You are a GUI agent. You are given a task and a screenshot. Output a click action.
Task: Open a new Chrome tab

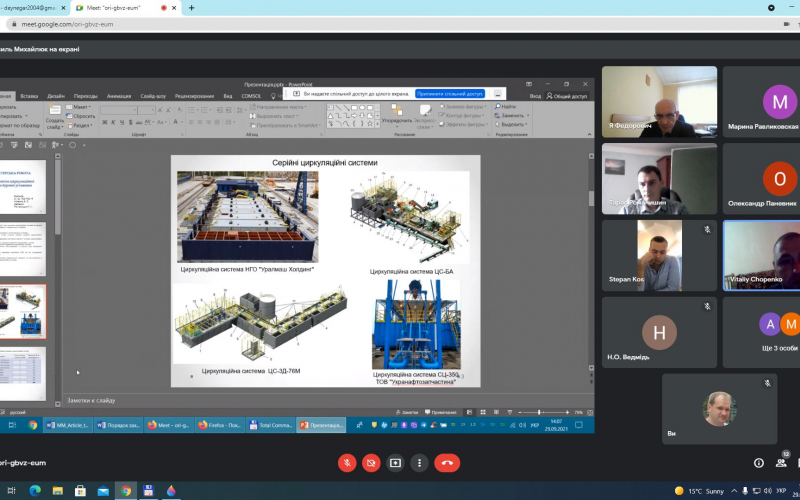click(191, 8)
